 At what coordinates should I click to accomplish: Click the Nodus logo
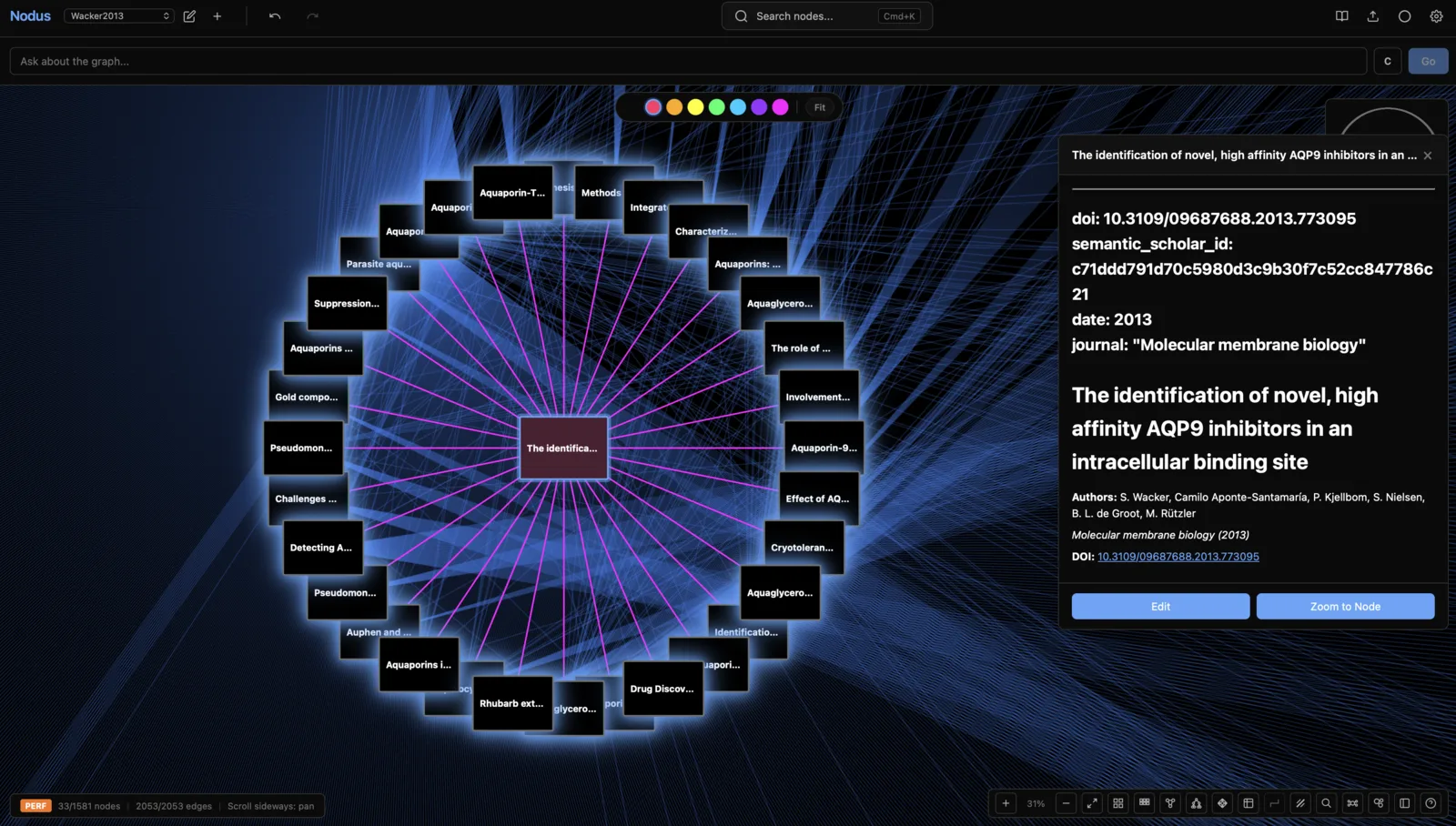[x=30, y=15]
